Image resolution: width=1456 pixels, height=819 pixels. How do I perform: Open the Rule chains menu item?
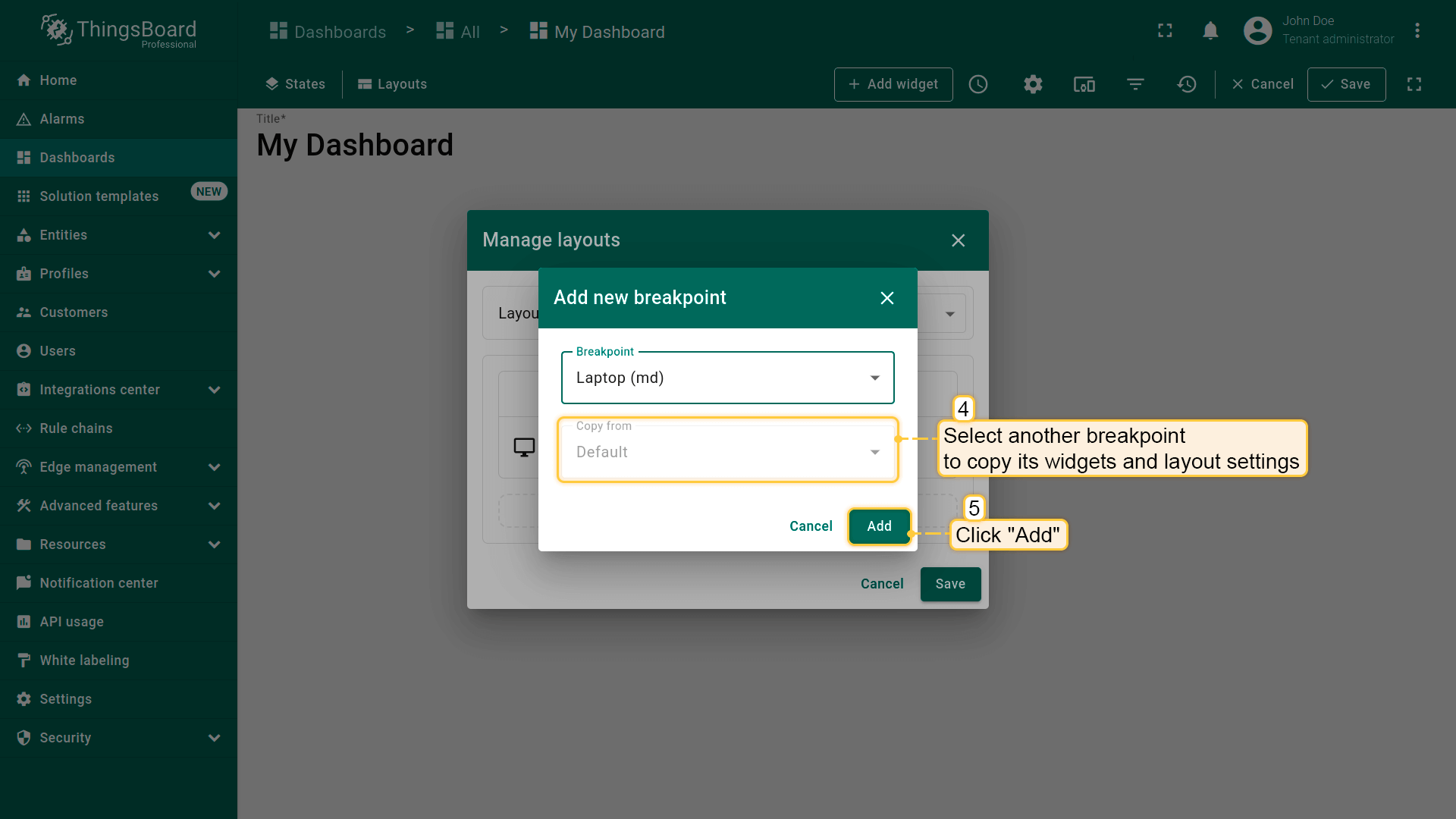(x=76, y=428)
